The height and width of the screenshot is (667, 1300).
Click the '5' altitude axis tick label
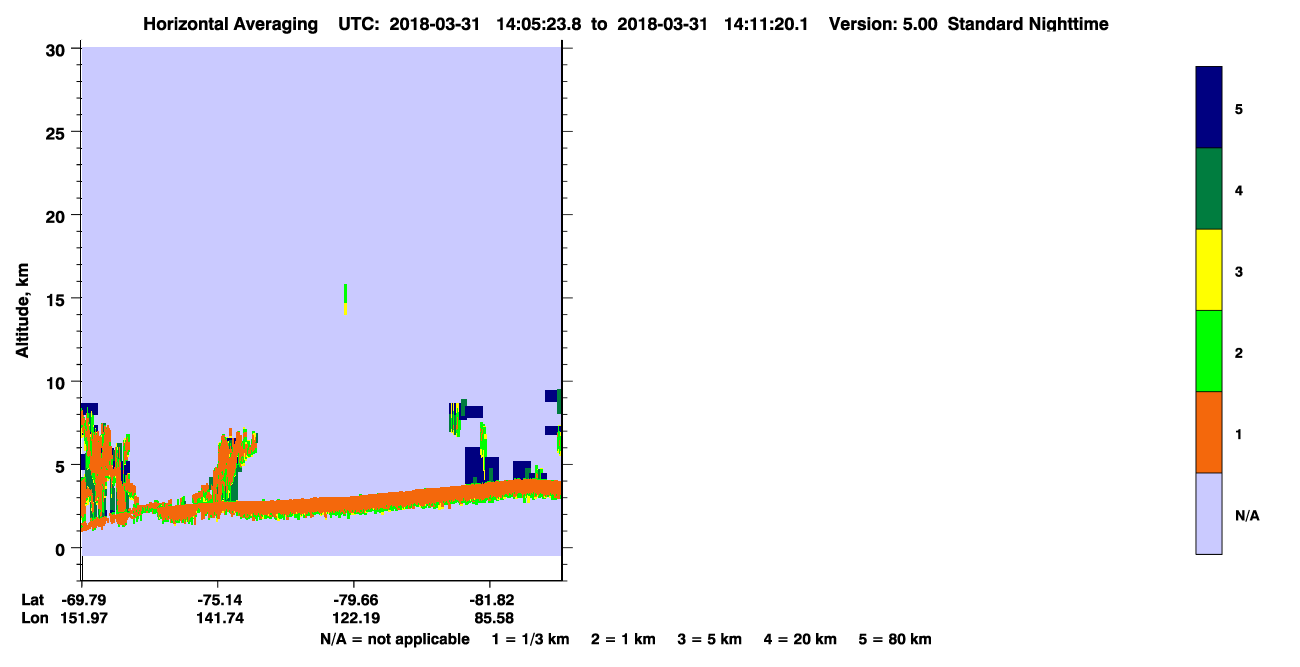62,465
